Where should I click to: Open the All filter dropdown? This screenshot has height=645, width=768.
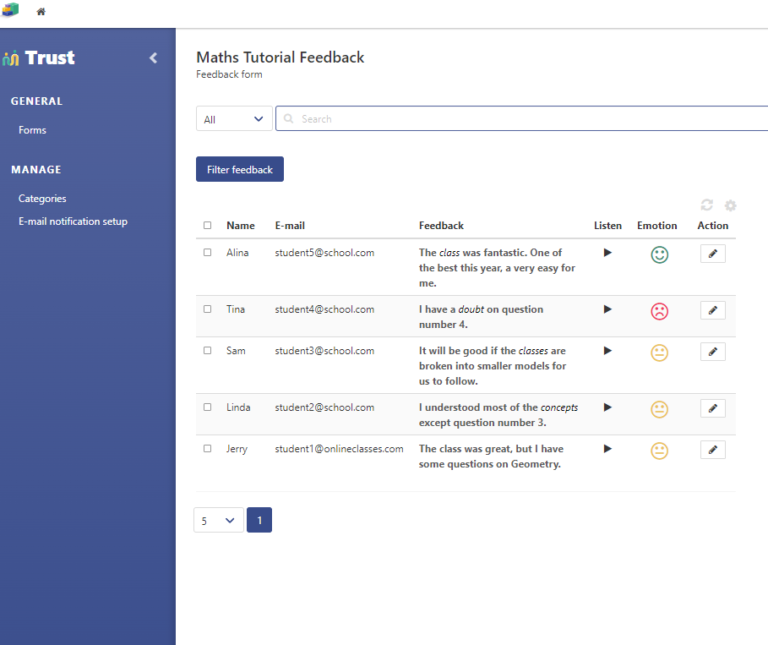click(x=234, y=119)
